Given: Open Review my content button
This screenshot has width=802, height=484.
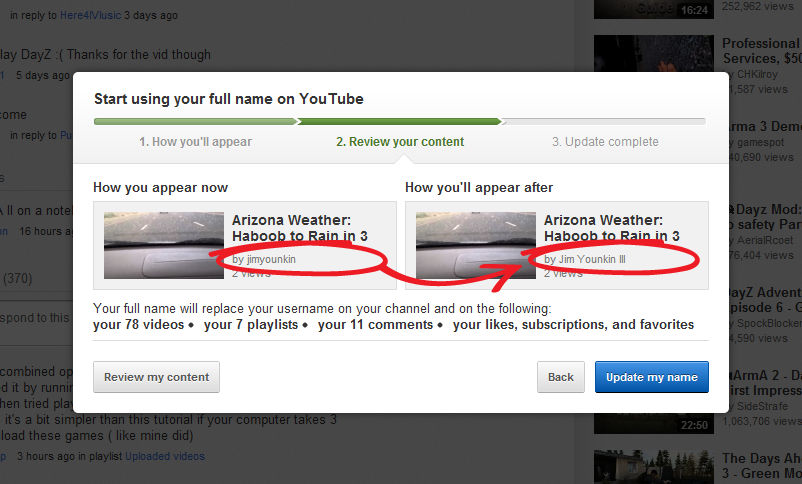Looking at the screenshot, I should pyautogui.click(x=157, y=377).
